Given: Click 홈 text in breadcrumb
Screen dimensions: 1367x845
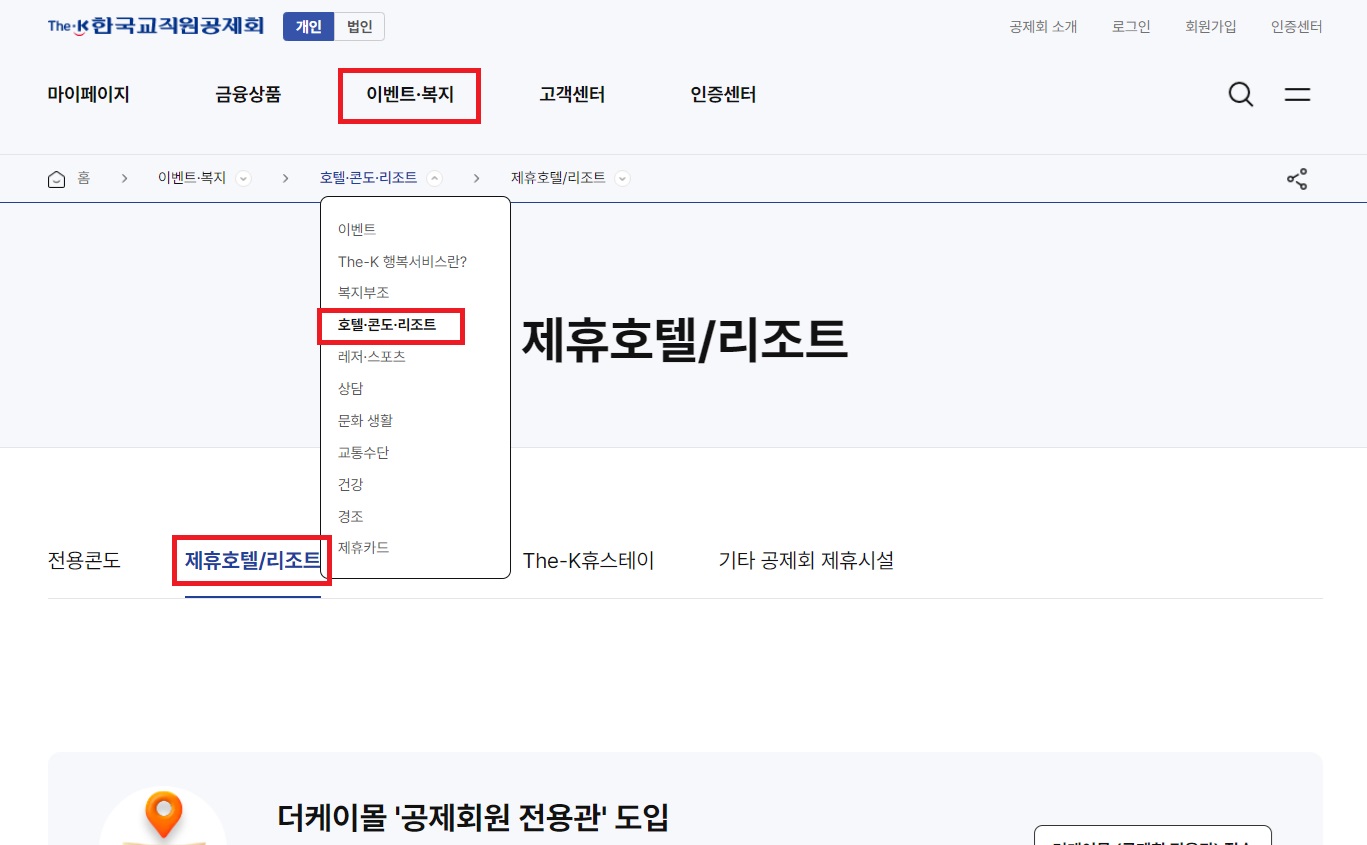Looking at the screenshot, I should tap(84, 178).
